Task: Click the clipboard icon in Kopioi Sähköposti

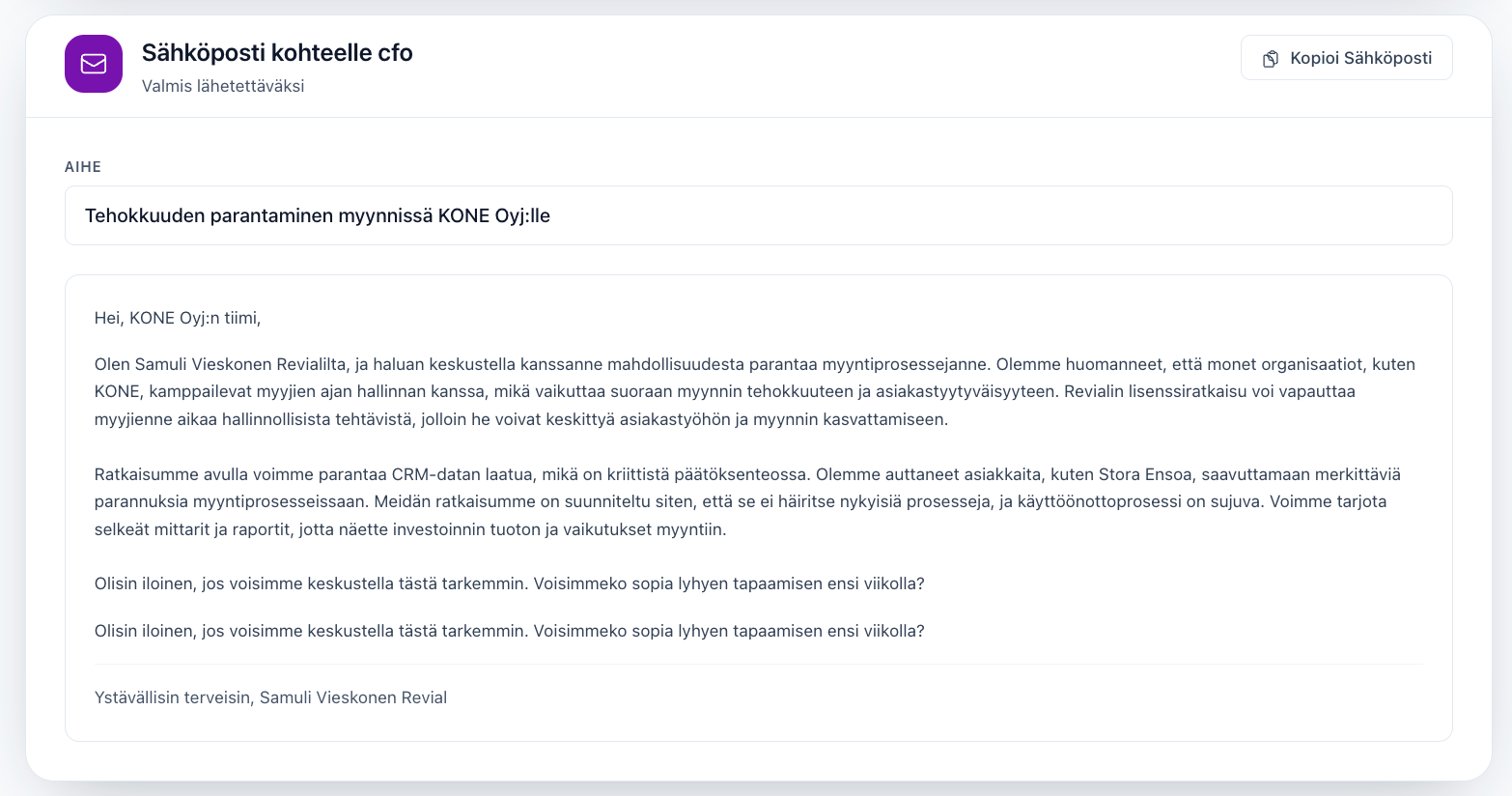Action: (1271, 59)
